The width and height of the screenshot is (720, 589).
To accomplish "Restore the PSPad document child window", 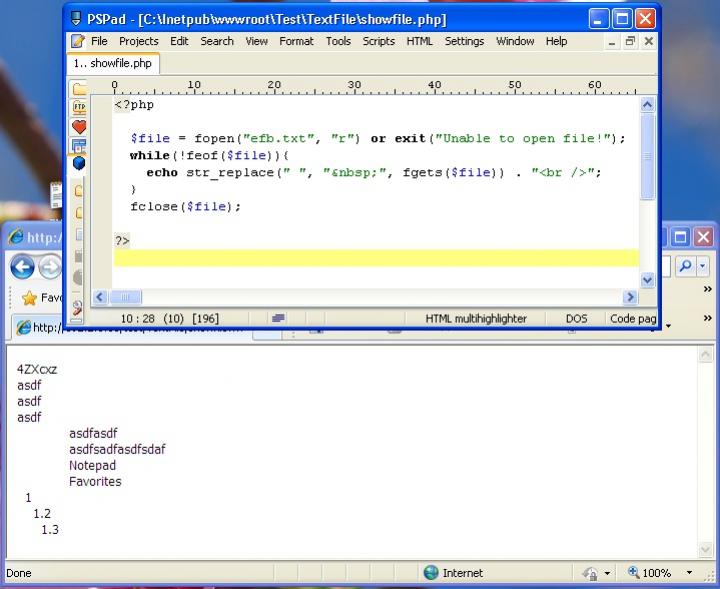I will click(630, 41).
